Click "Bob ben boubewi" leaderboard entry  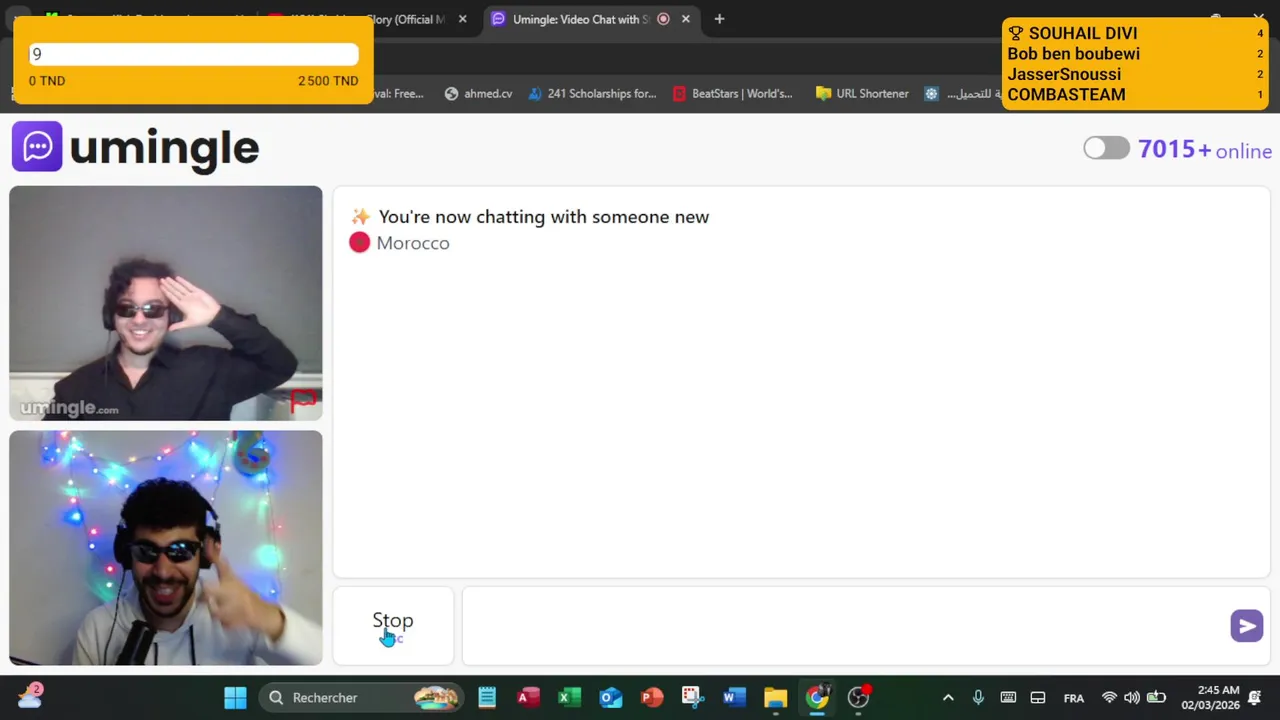tap(1135, 54)
